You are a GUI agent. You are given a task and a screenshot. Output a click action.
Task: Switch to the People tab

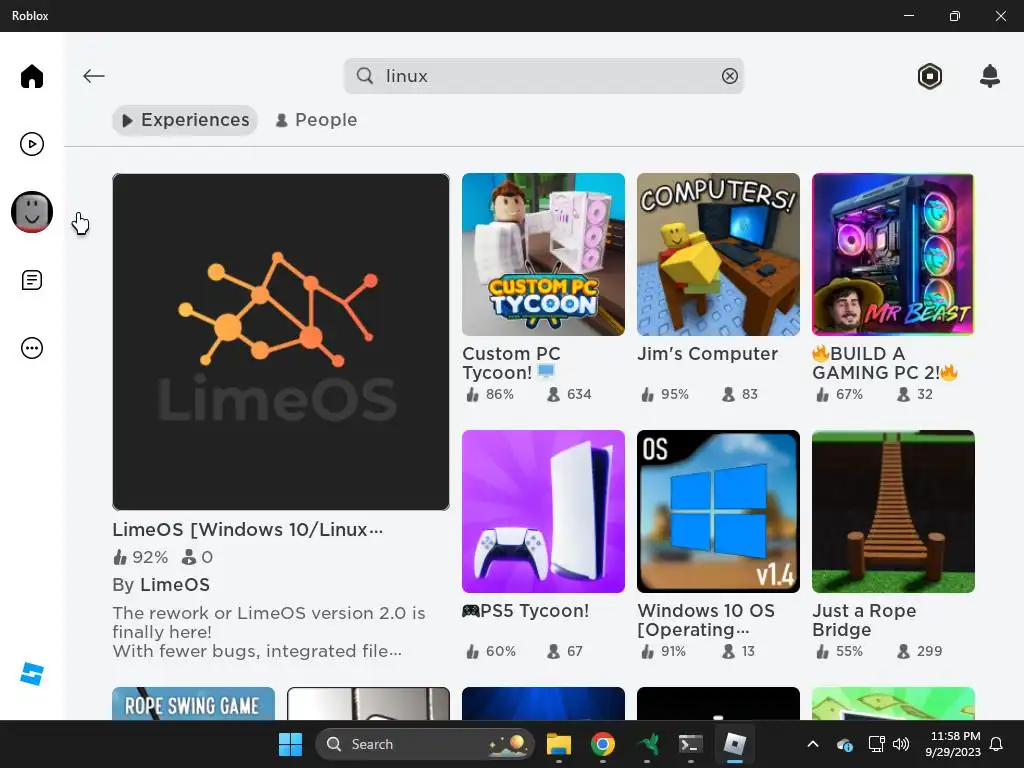(x=316, y=120)
